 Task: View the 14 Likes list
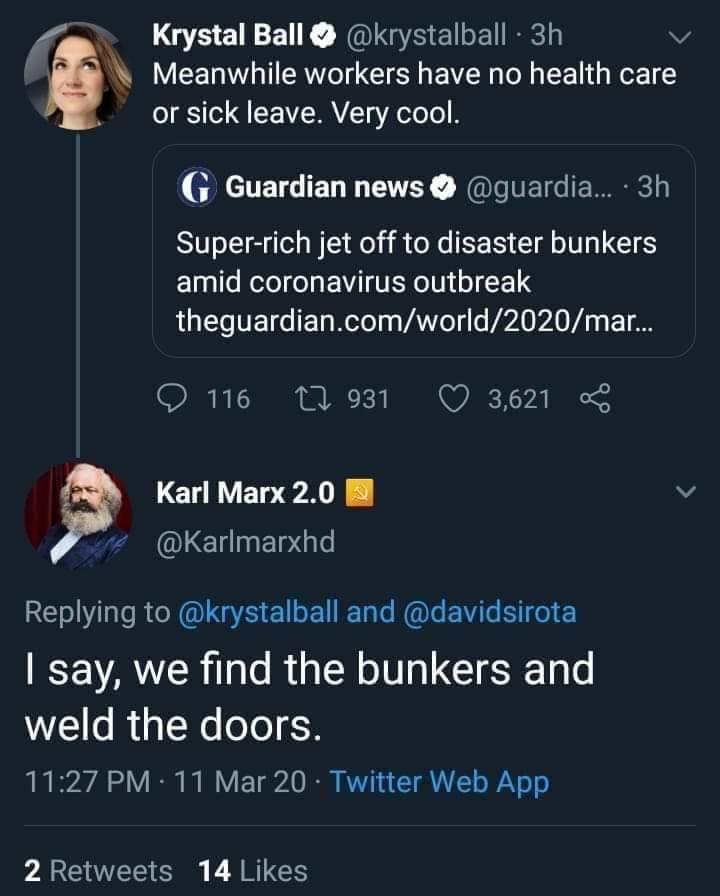253,870
